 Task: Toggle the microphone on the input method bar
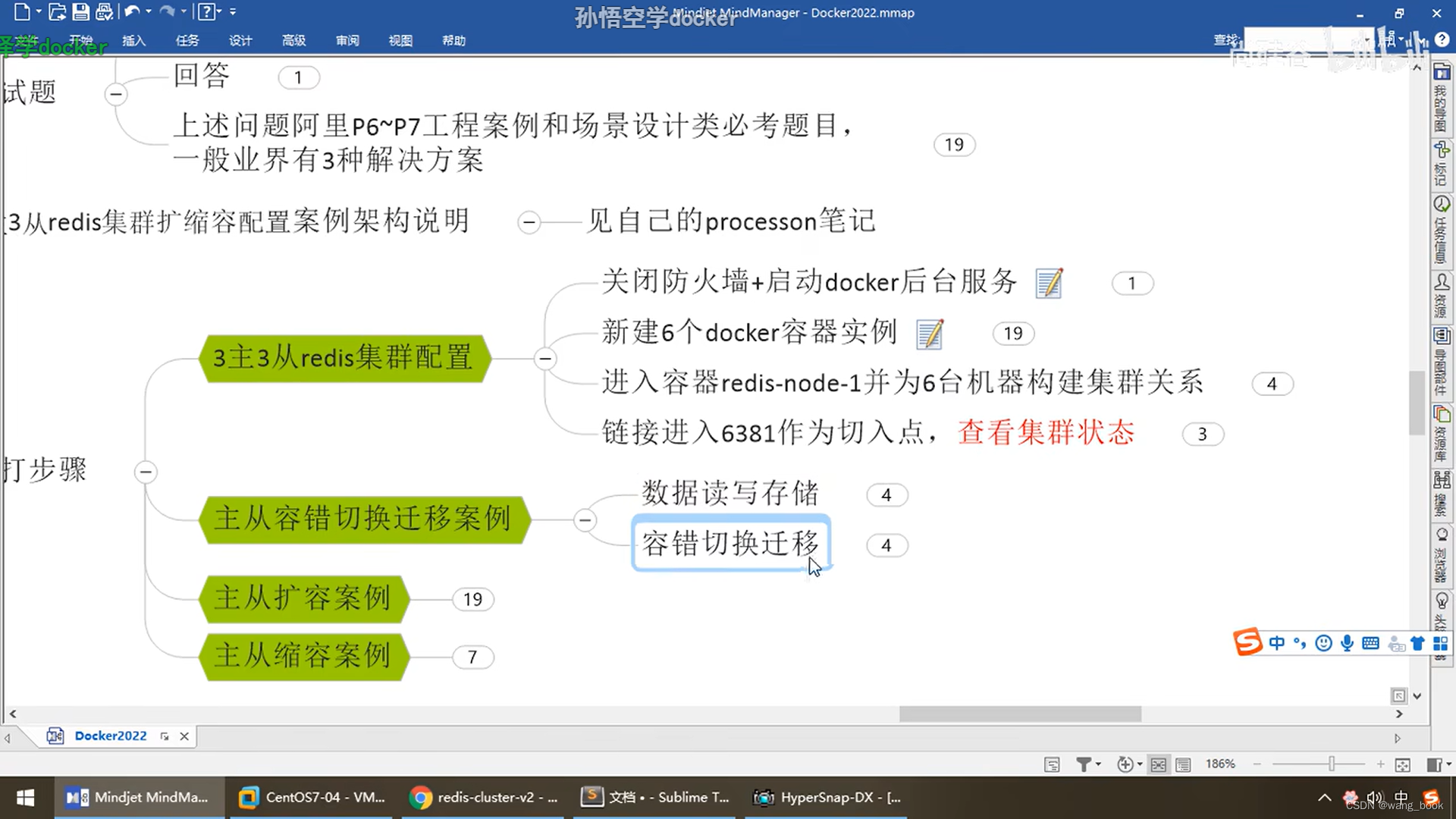1347,642
